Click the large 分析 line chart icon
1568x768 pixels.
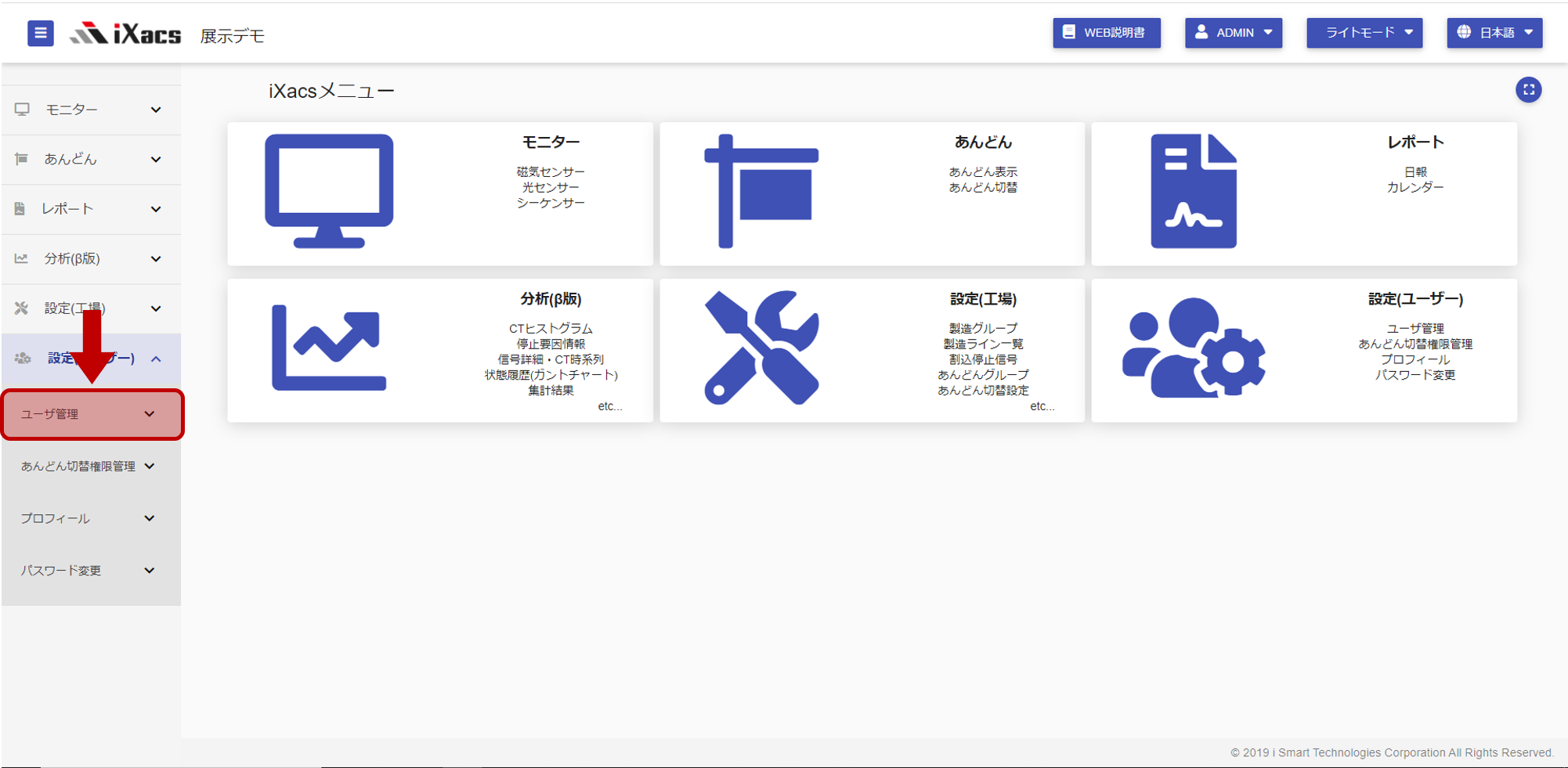329,348
